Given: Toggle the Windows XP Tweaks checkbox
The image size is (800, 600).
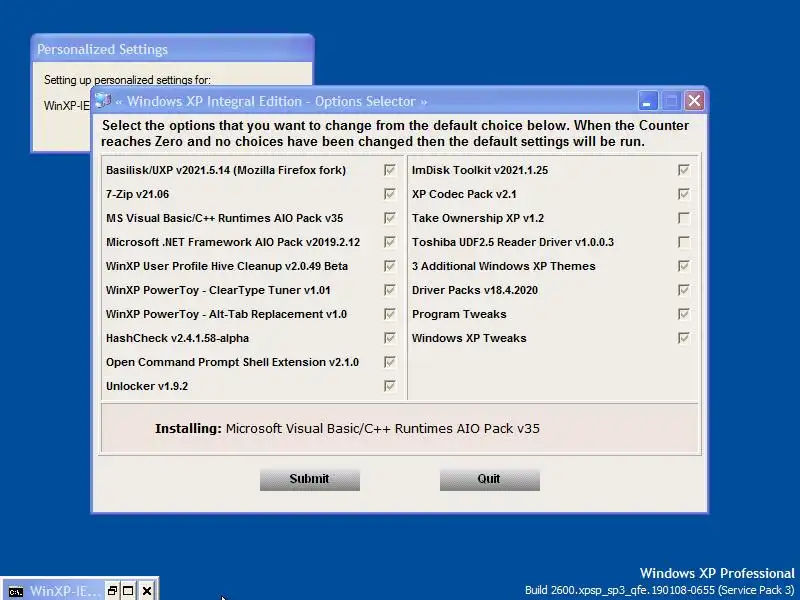Looking at the screenshot, I should pos(684,338).
